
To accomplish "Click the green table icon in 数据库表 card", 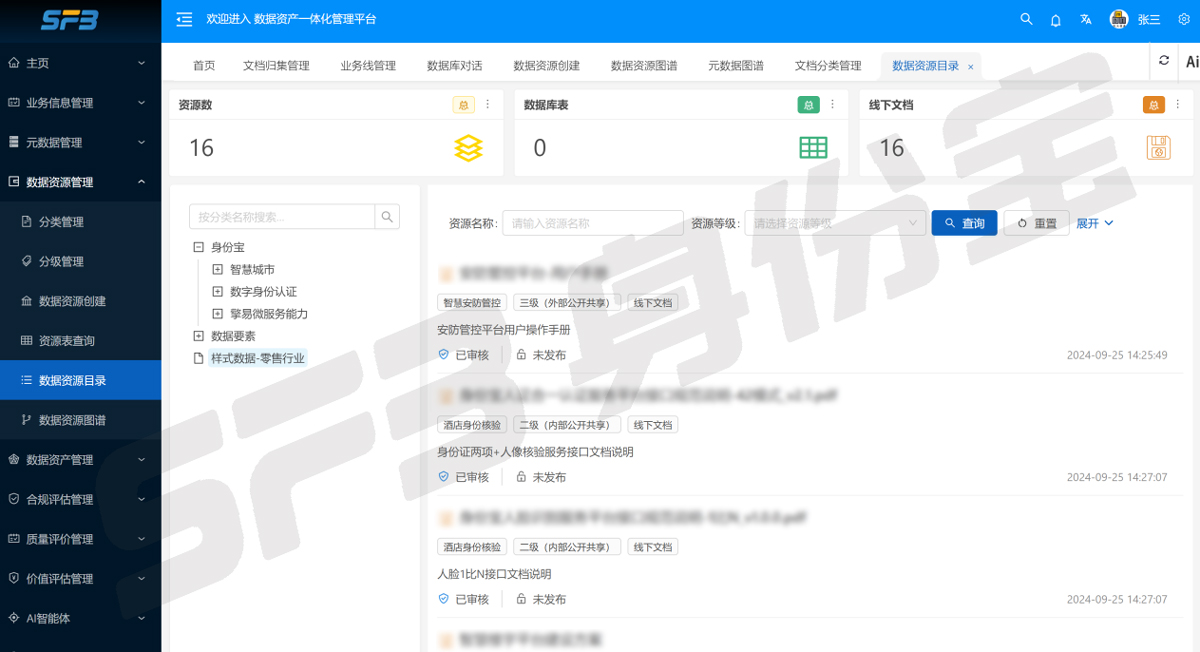I will coord(813,148).
